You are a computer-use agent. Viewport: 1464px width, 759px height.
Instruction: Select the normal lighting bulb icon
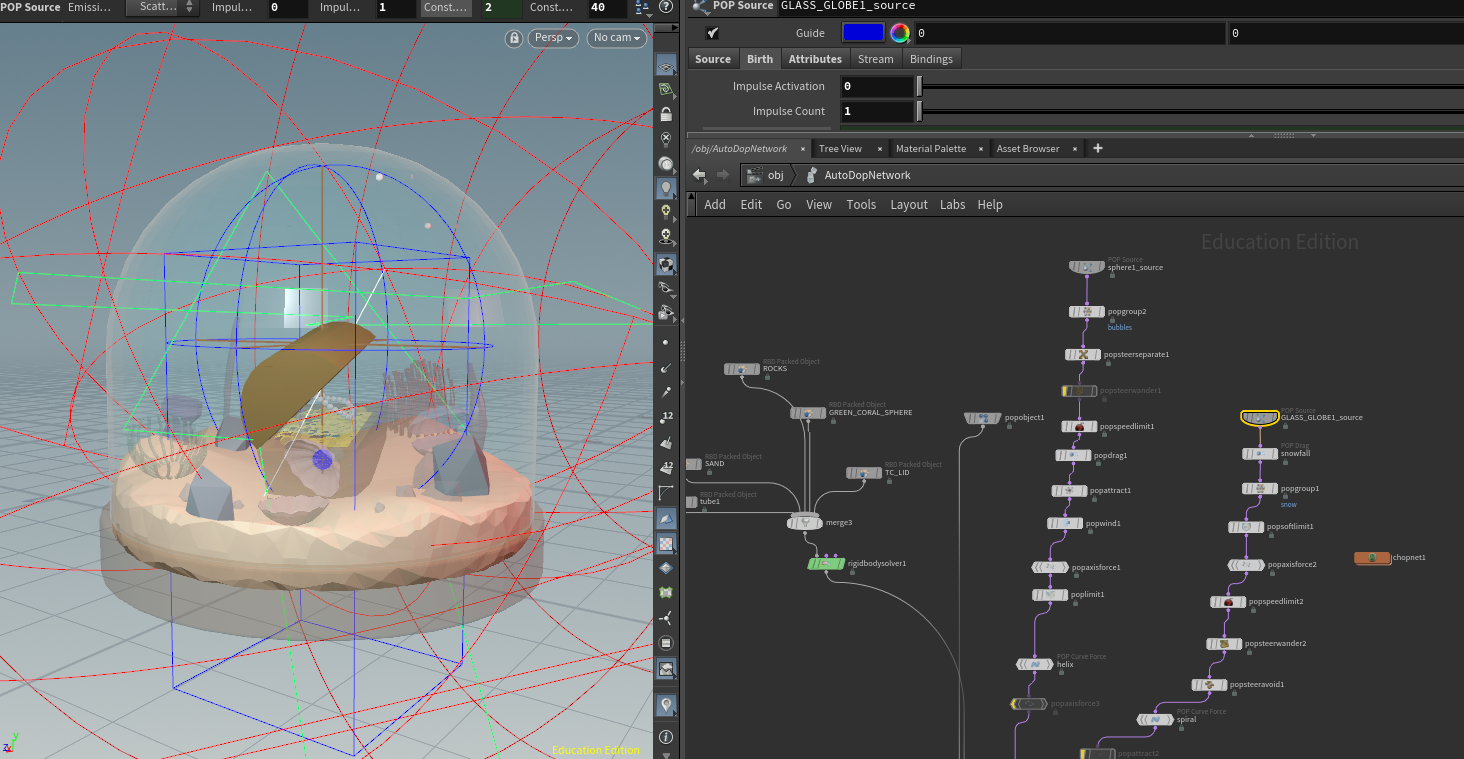pos(666,188)
